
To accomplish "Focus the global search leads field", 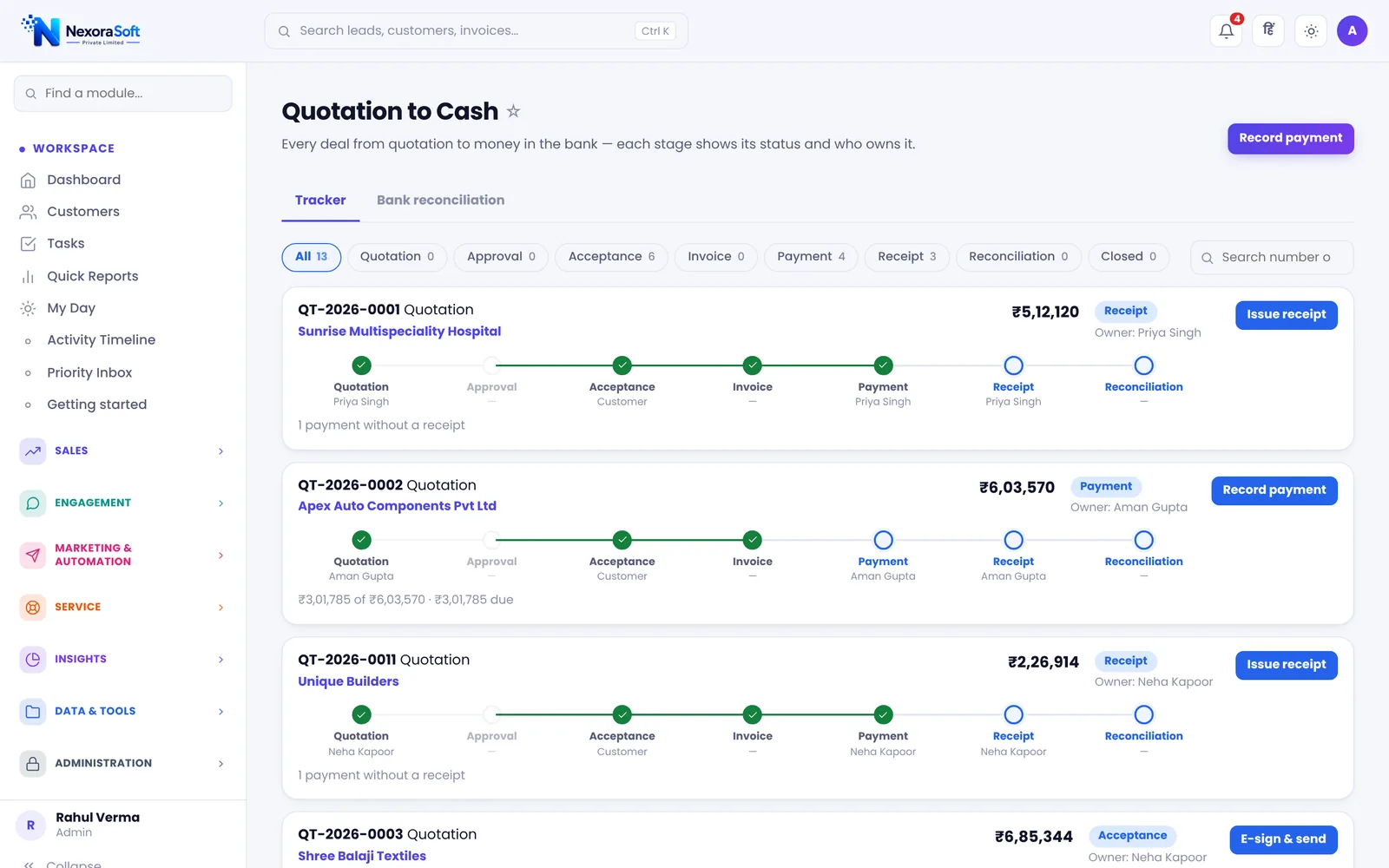I will pyautogui.click(x=476, y=31).
